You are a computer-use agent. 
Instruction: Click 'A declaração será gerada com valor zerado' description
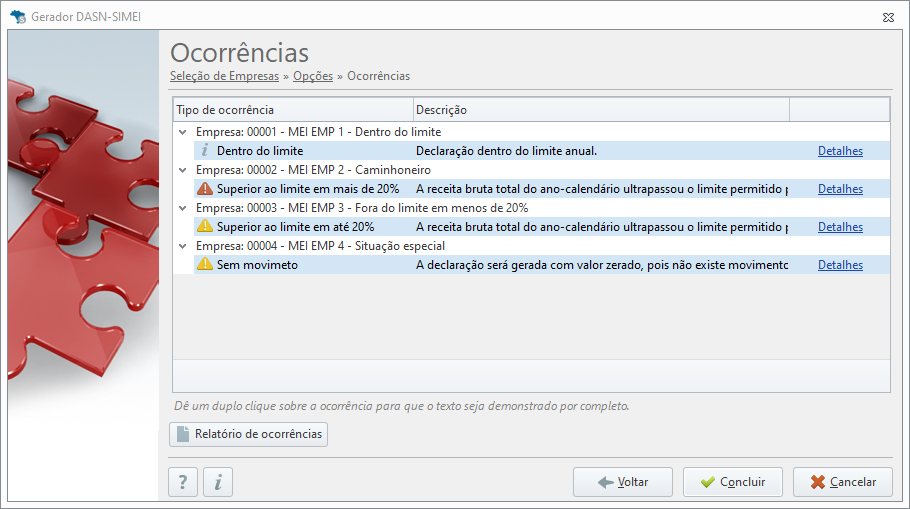602,265
